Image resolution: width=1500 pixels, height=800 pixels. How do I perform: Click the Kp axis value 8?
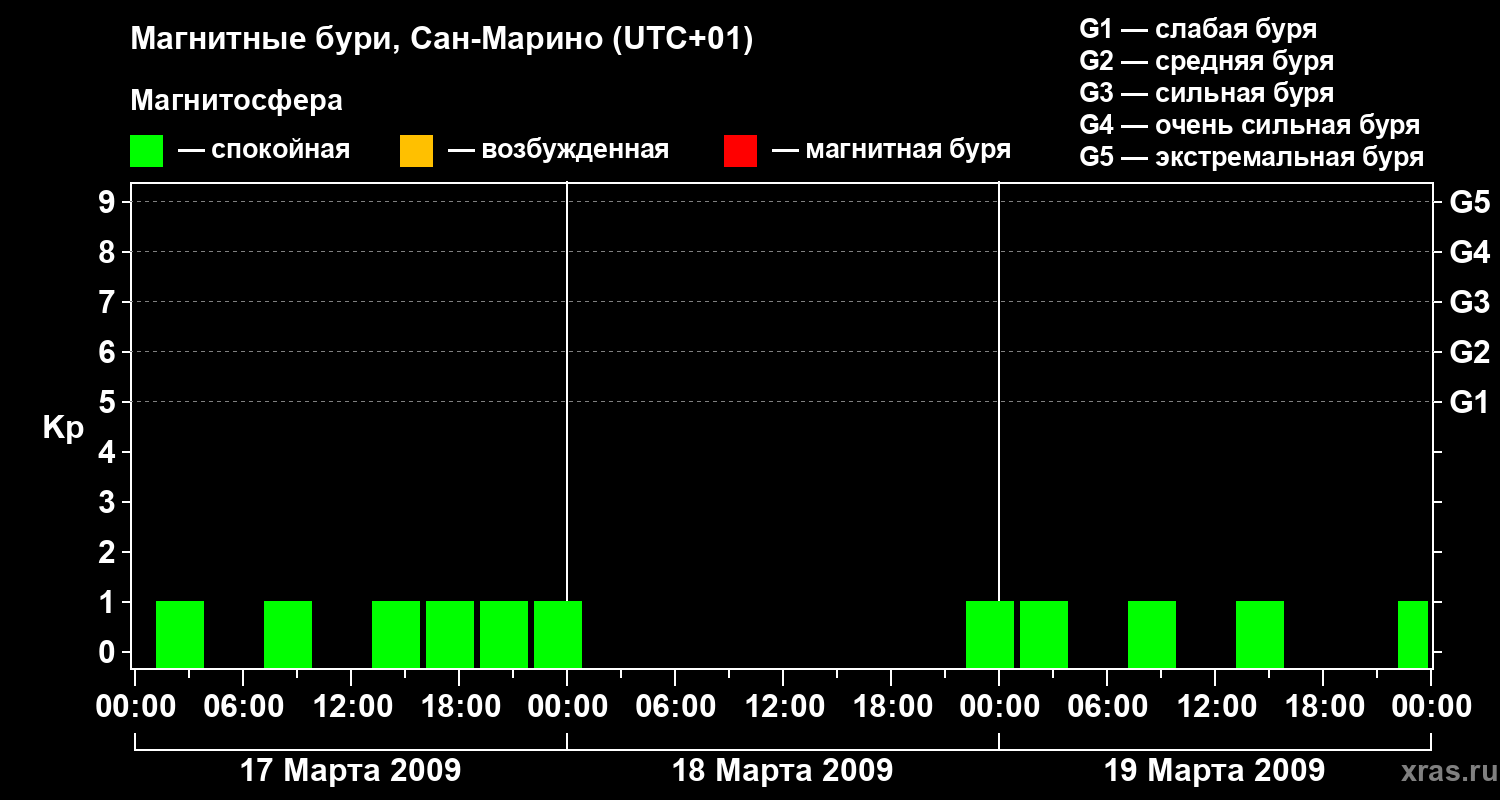click(109, 252)
